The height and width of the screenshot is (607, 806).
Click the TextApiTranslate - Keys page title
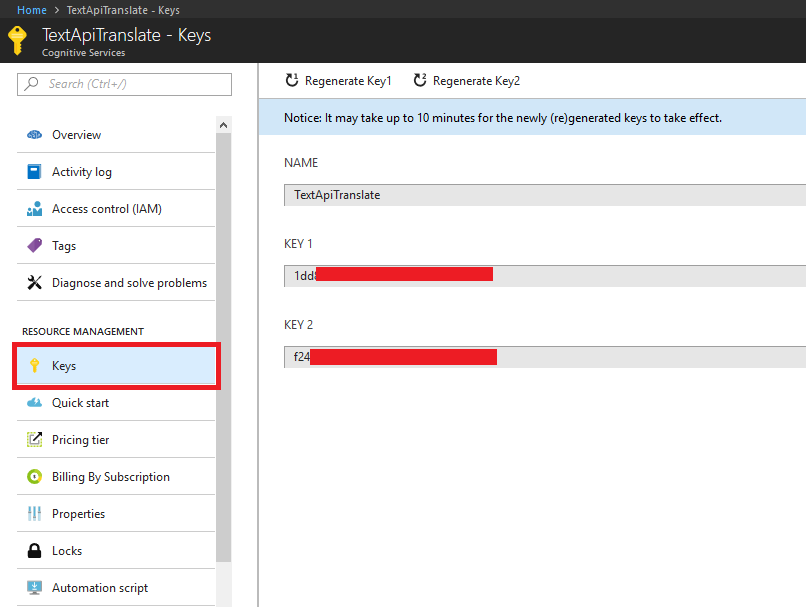pos(126,35)
